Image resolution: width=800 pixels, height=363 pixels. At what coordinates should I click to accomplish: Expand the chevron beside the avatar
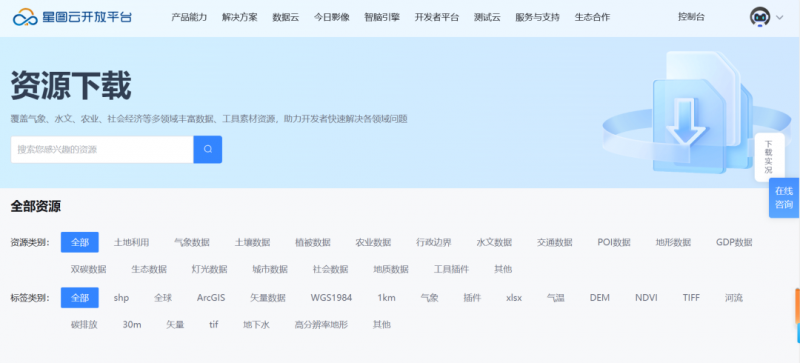[x=779, y=17]
